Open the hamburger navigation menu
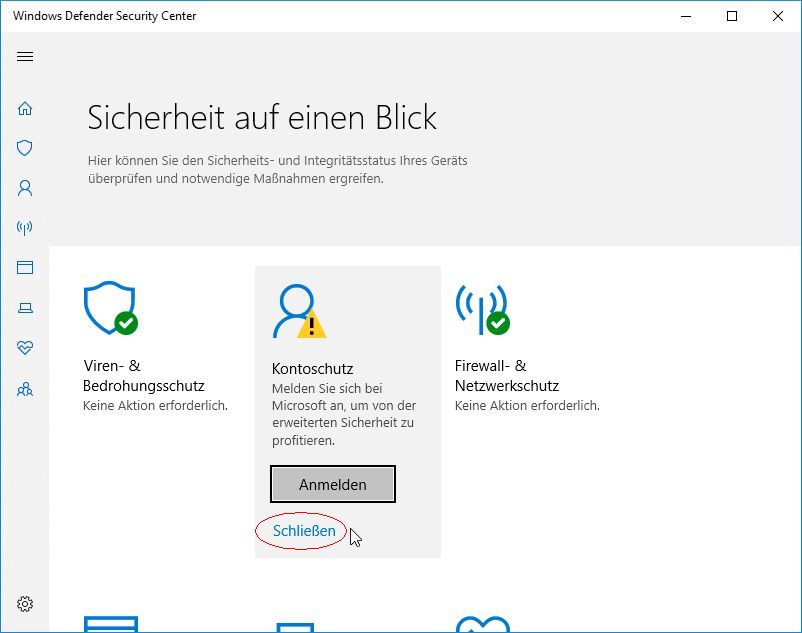Image resolution: width=802 pixels, height=633 pixels. click(25, 56)
